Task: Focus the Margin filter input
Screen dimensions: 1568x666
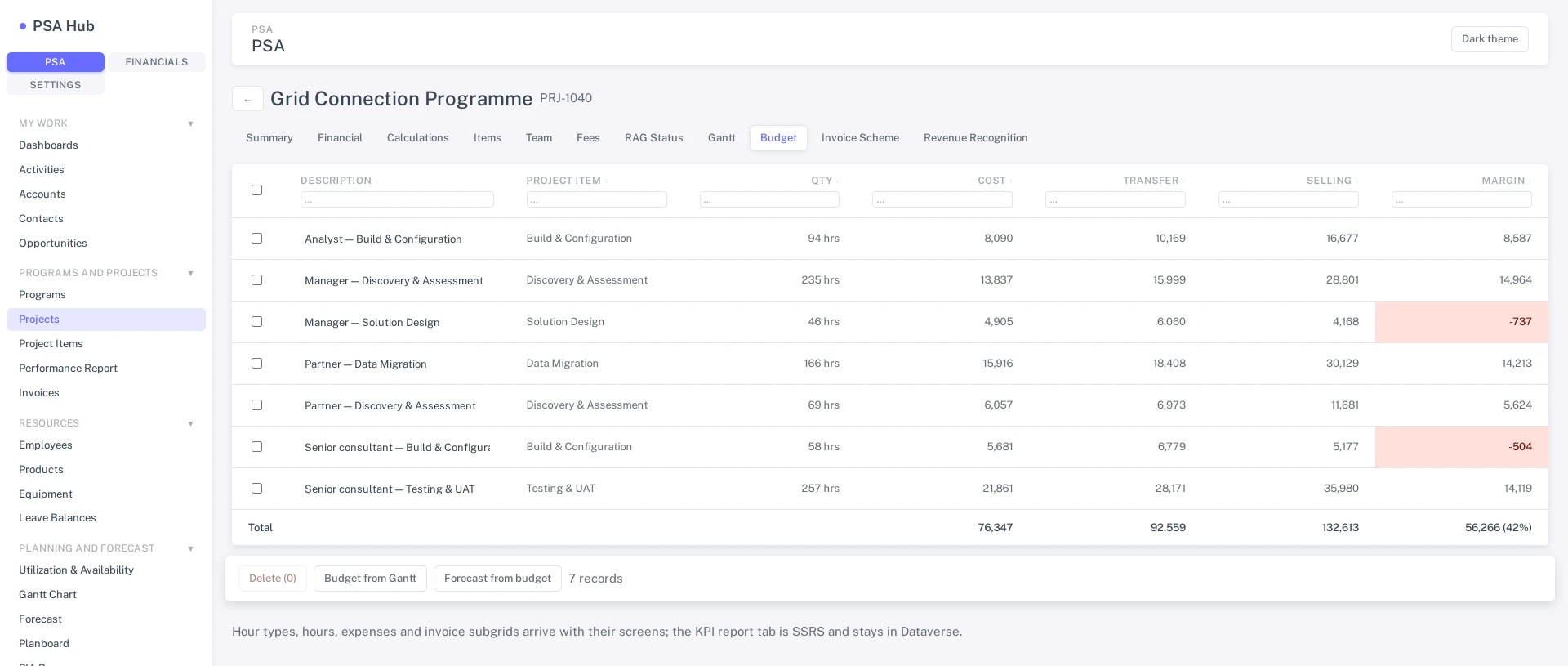Action: (1462, 199)
